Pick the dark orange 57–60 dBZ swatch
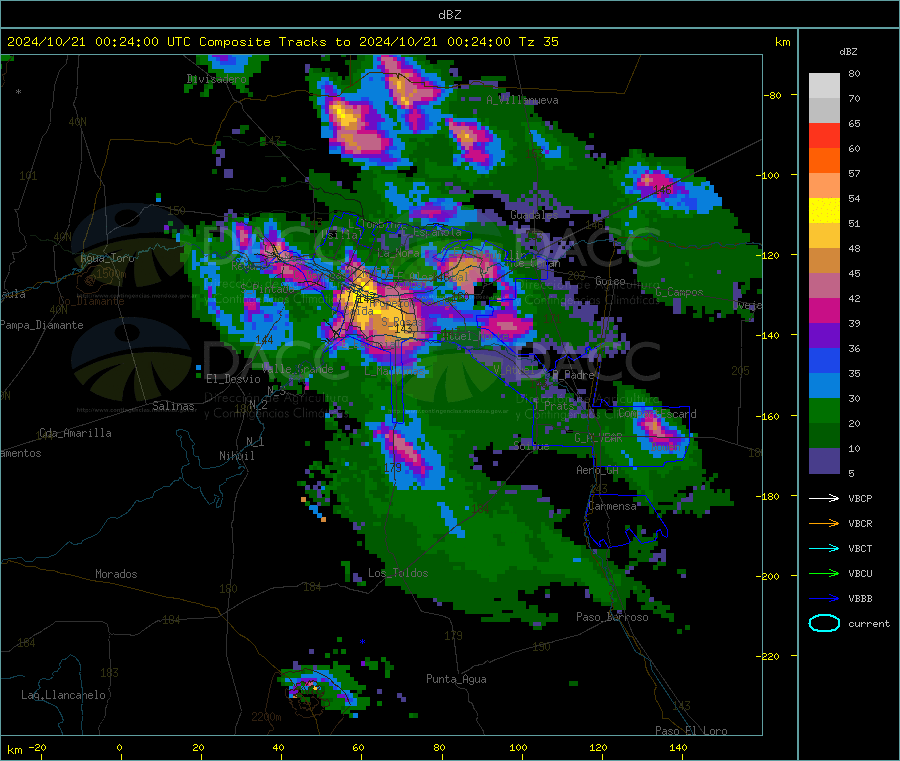 point(824,161)
